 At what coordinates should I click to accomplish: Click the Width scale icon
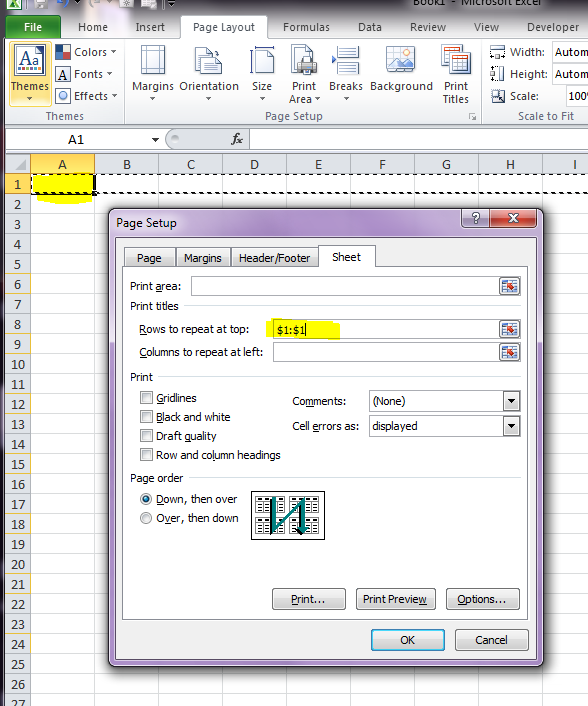click(497, 52)
